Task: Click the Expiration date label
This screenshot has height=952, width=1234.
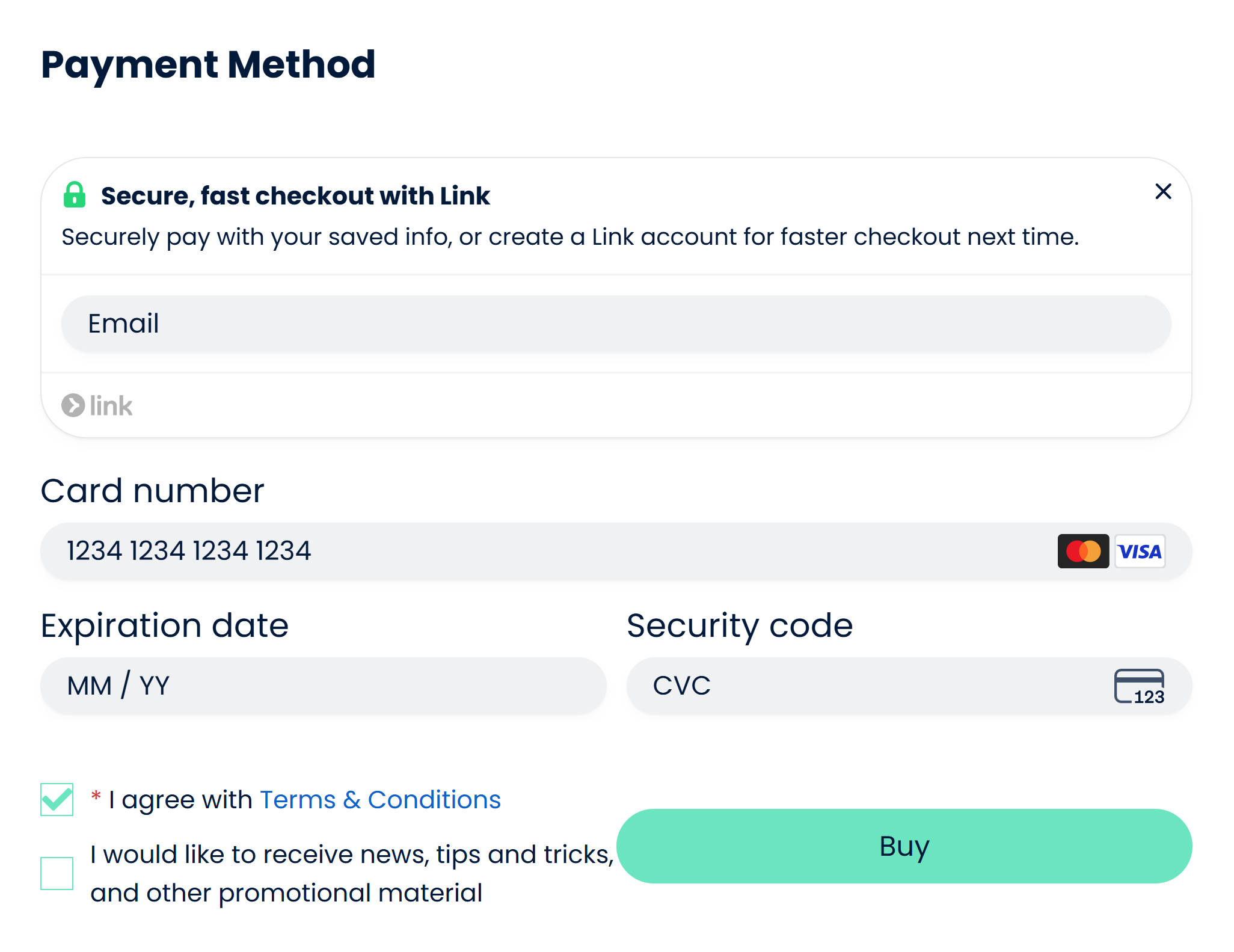Action: tap(165, 625)
